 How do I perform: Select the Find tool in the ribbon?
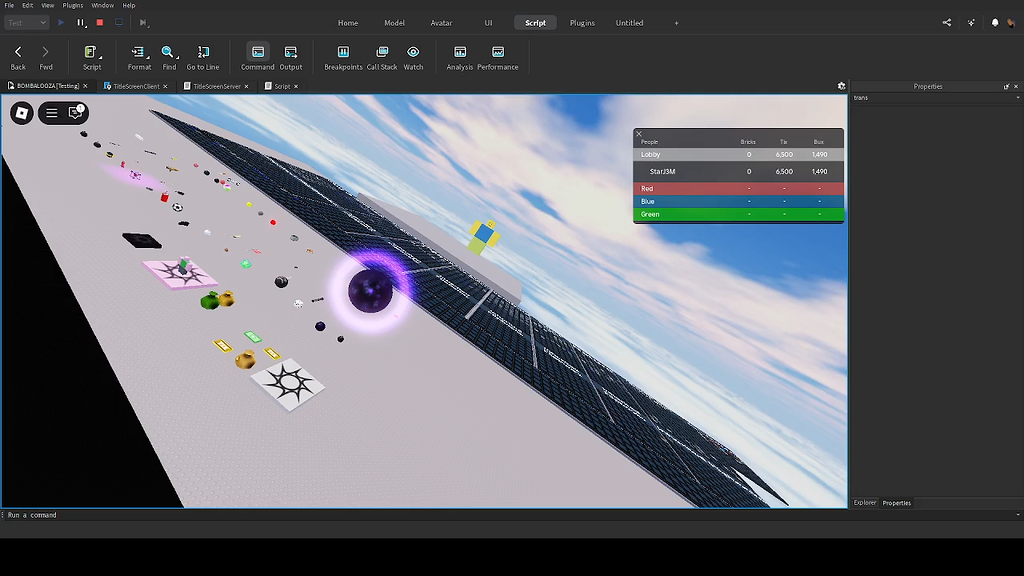(168, 57)
